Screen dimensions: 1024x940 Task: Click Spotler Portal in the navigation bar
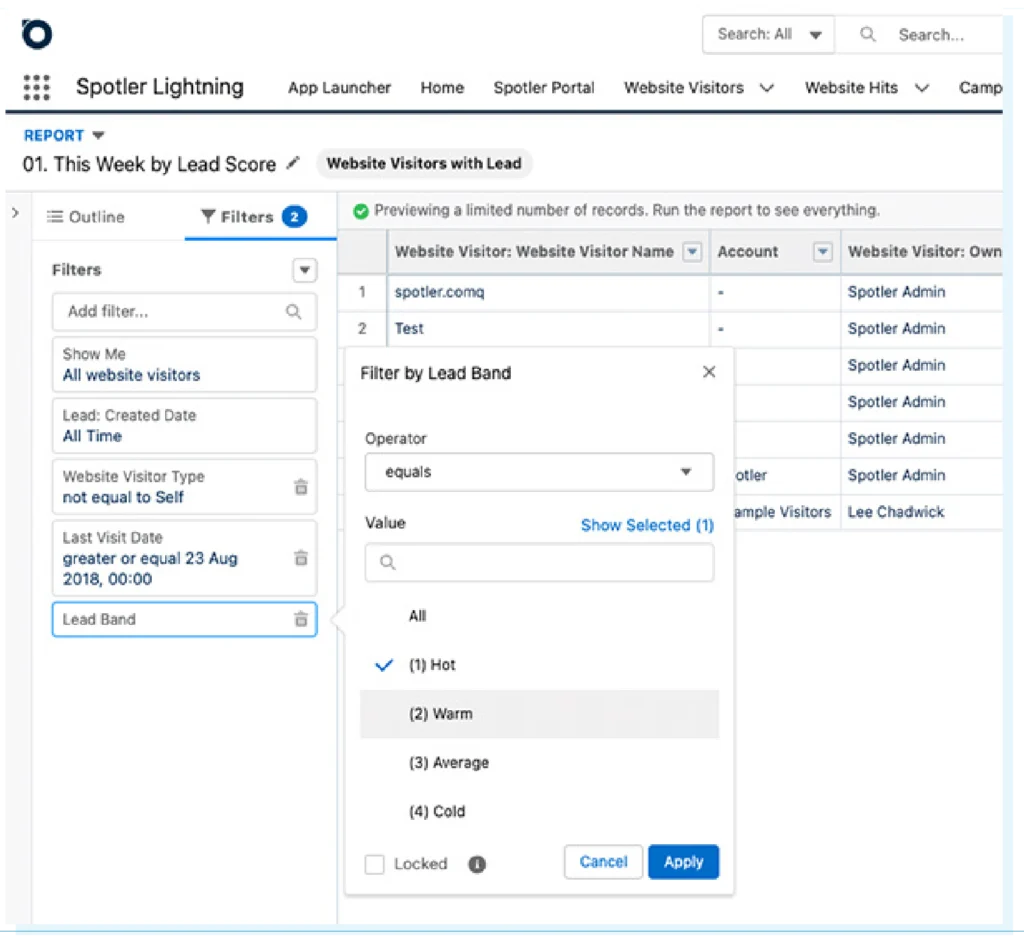tap(544, 88)
